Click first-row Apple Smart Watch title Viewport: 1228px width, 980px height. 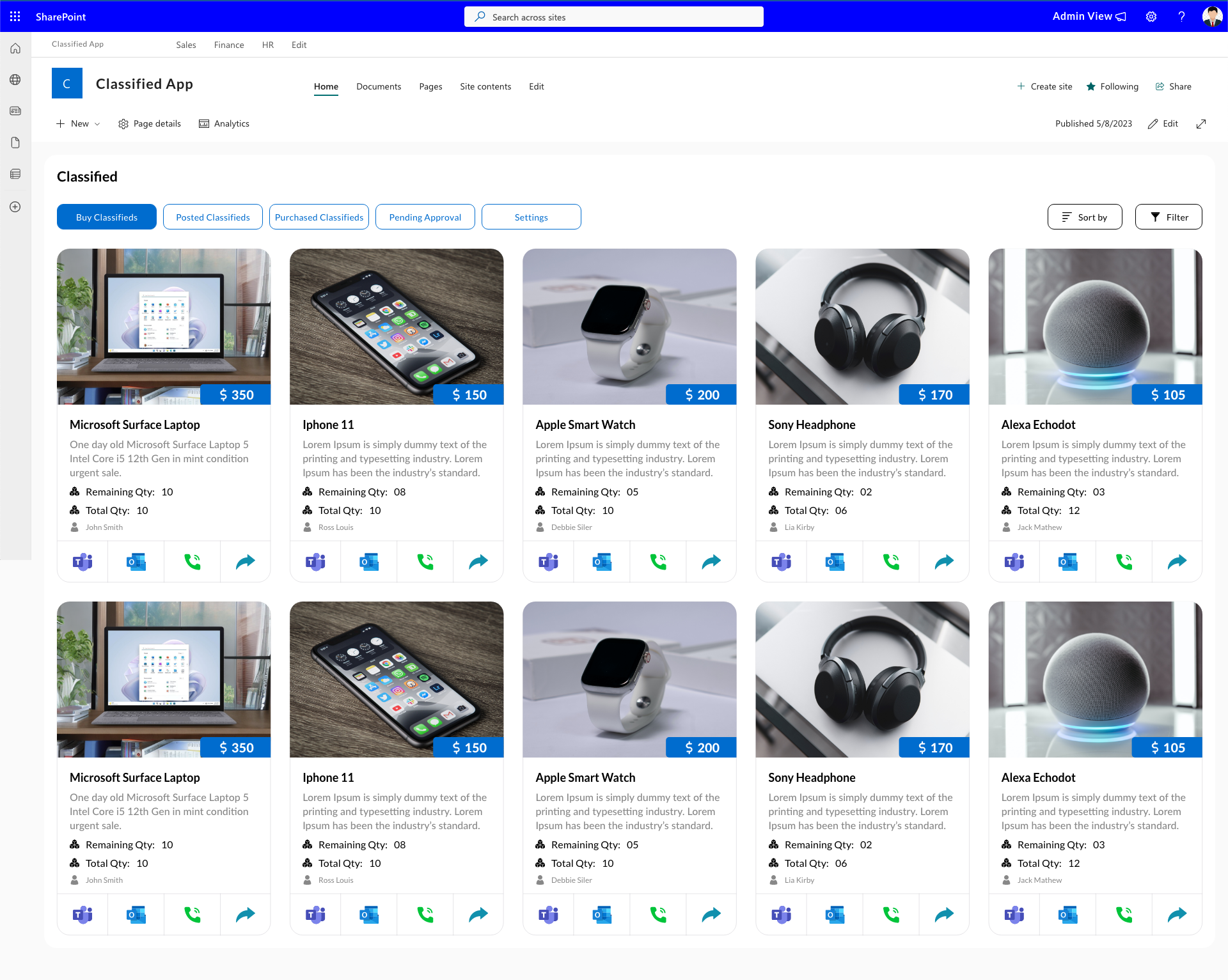[x=585, y=424]
